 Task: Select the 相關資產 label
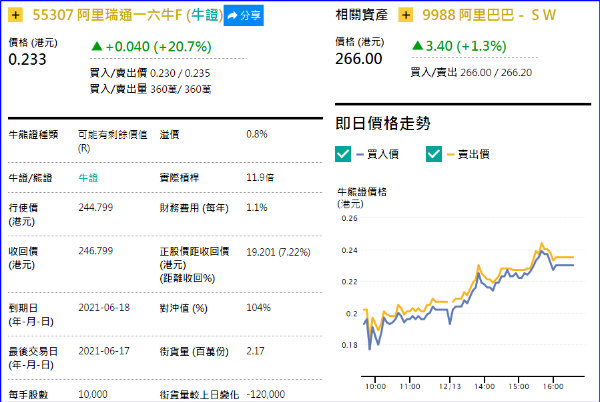[x=362, y=15]
